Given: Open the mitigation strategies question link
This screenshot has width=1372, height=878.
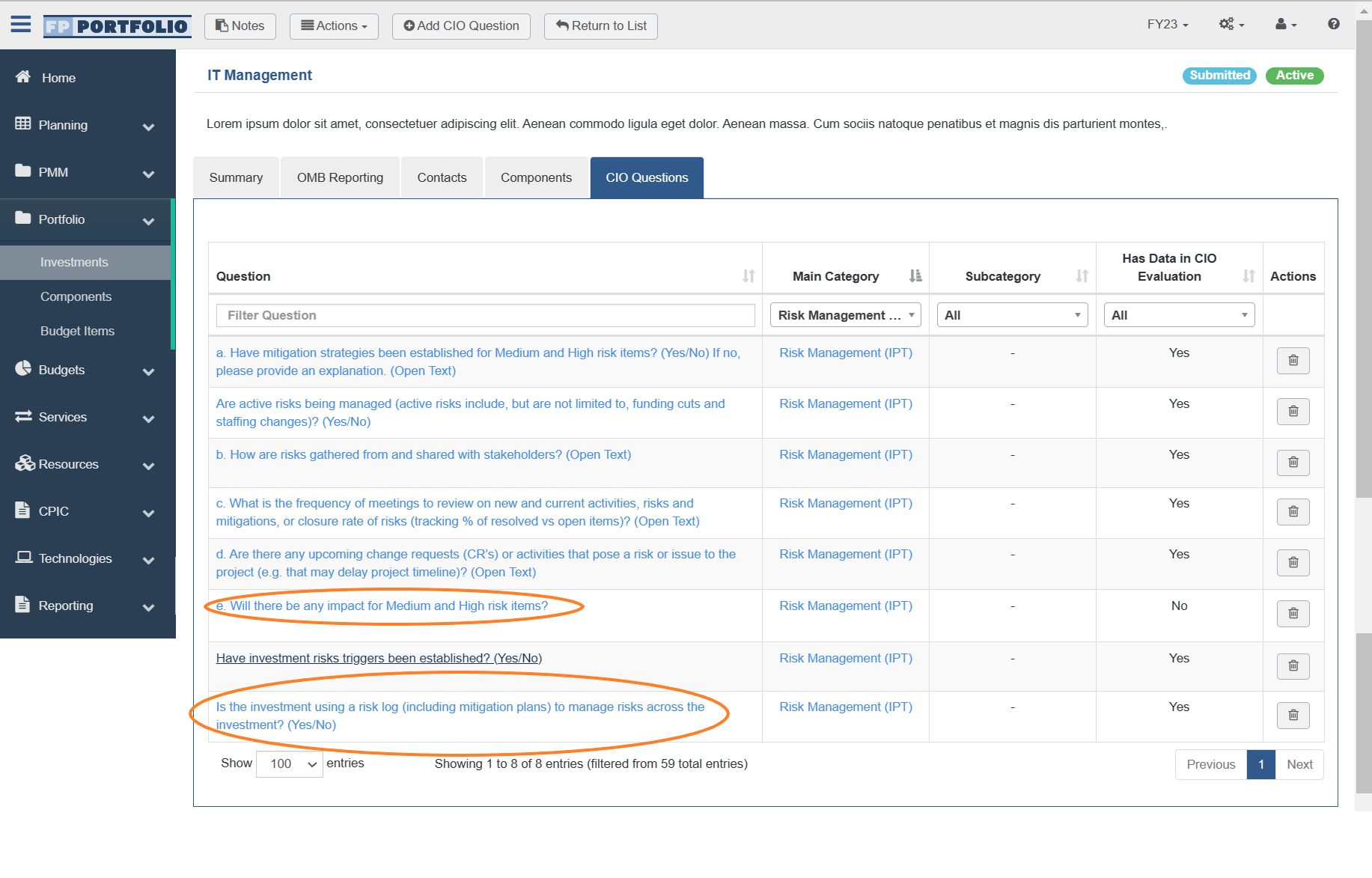Looking at the screenshot, I should (x=478, y=362).
